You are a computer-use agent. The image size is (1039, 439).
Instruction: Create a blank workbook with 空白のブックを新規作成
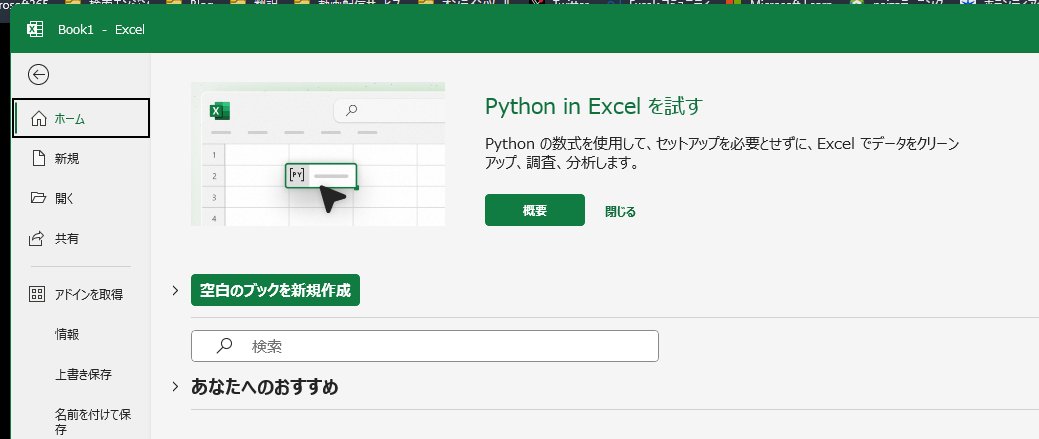tap(275, 290)
